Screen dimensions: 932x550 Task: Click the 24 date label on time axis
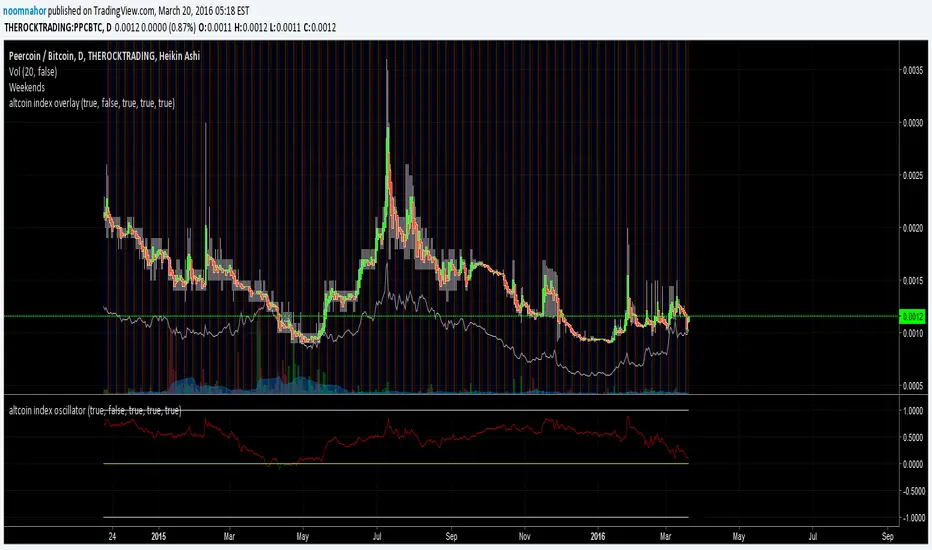[112, 535]
